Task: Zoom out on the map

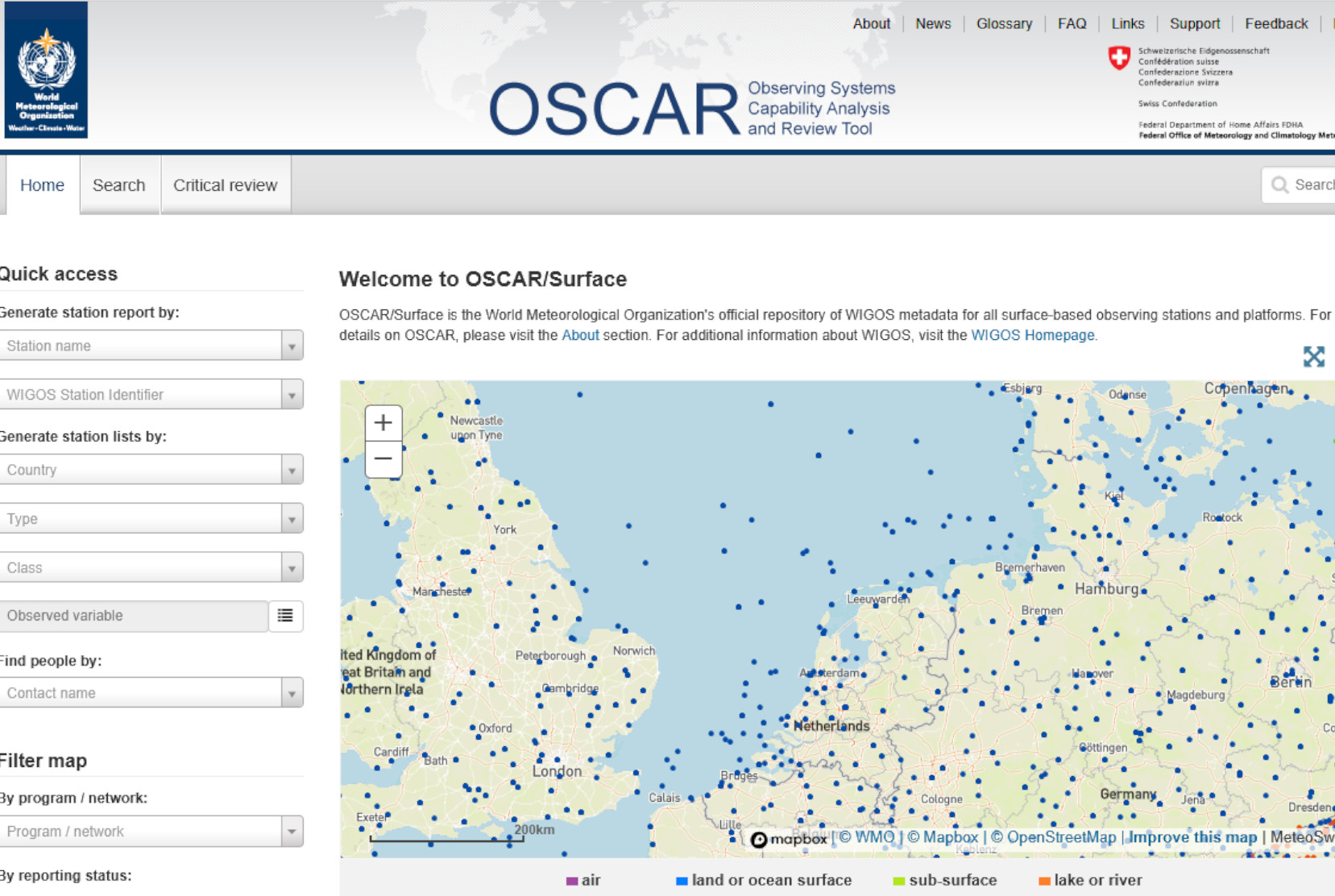Action: (x=384, y=459)
